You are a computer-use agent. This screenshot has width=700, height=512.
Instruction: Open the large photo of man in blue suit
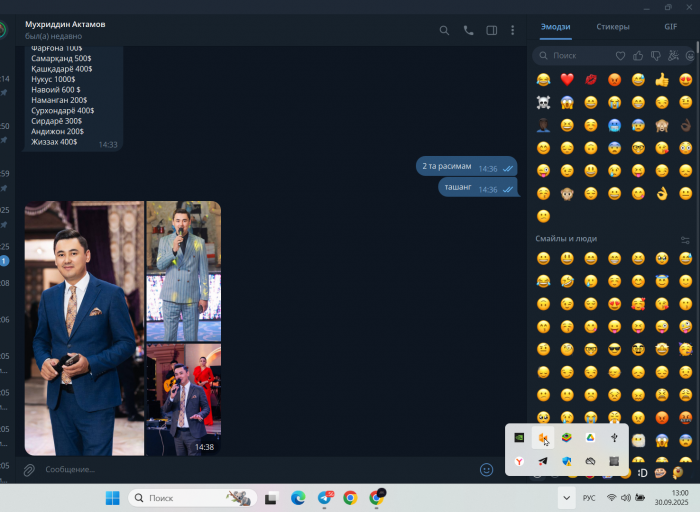(x=84, y=329)
